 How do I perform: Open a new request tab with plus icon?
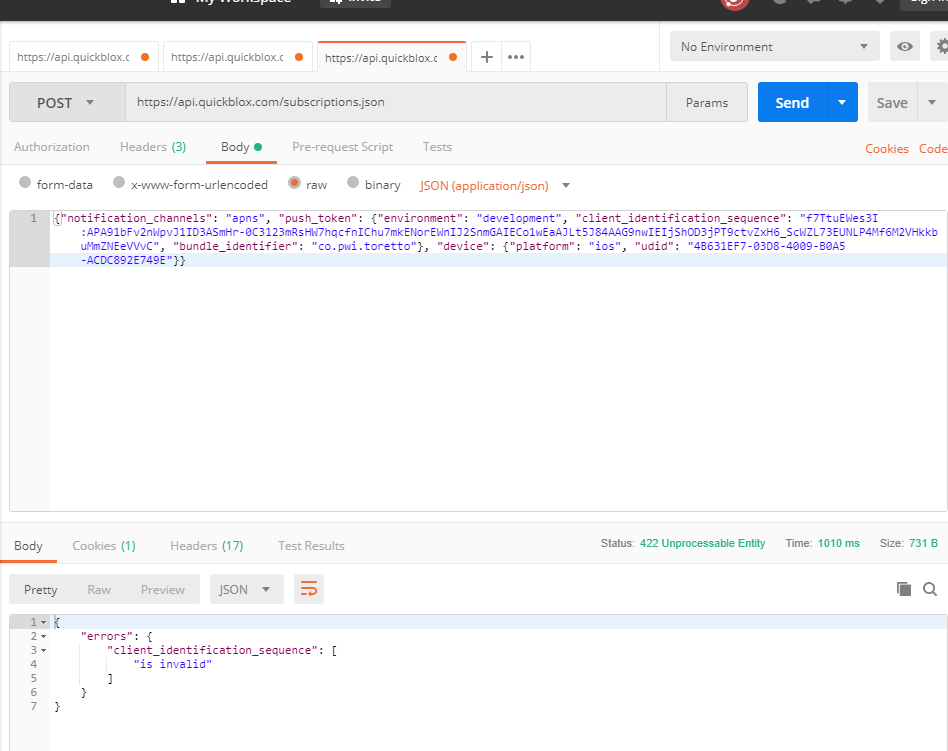click(x=486, y=56)
